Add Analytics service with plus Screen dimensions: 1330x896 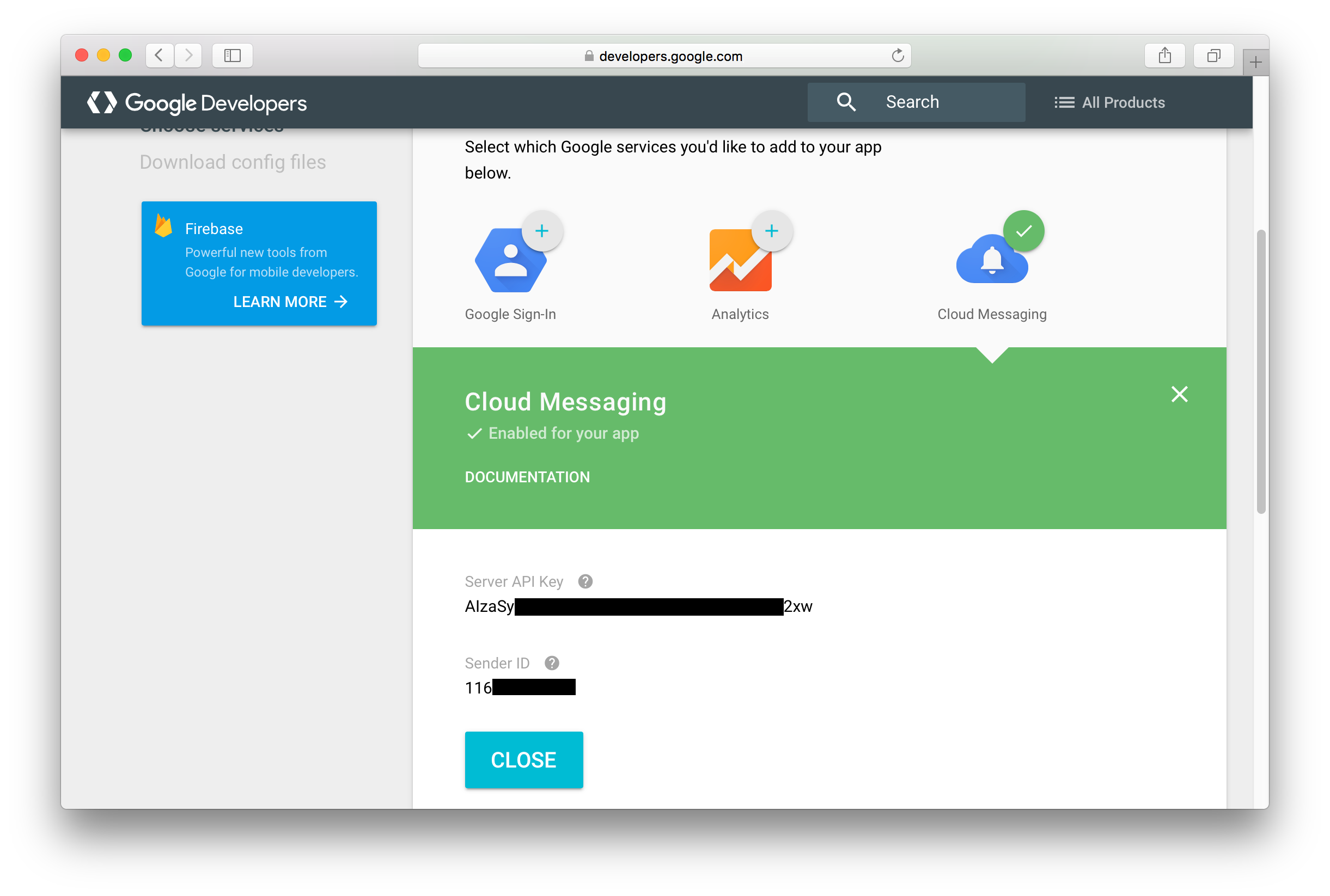(x=772, y=231)
